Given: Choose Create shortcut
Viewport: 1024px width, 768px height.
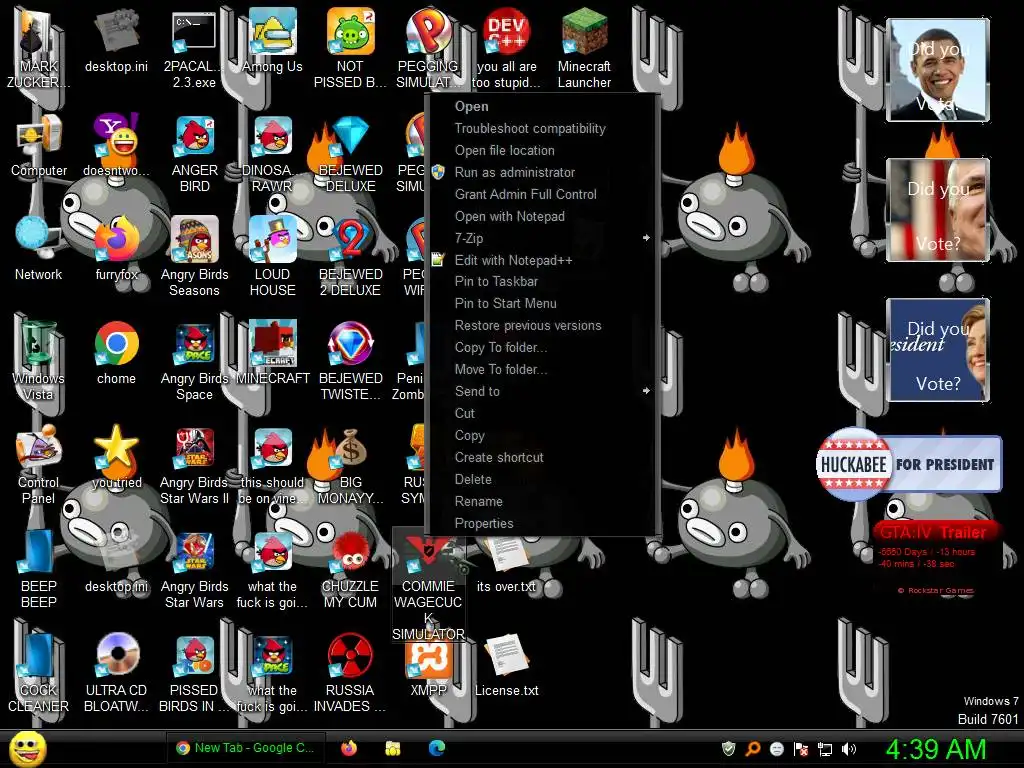Looking at the screenshot, I should click(542, 457).
